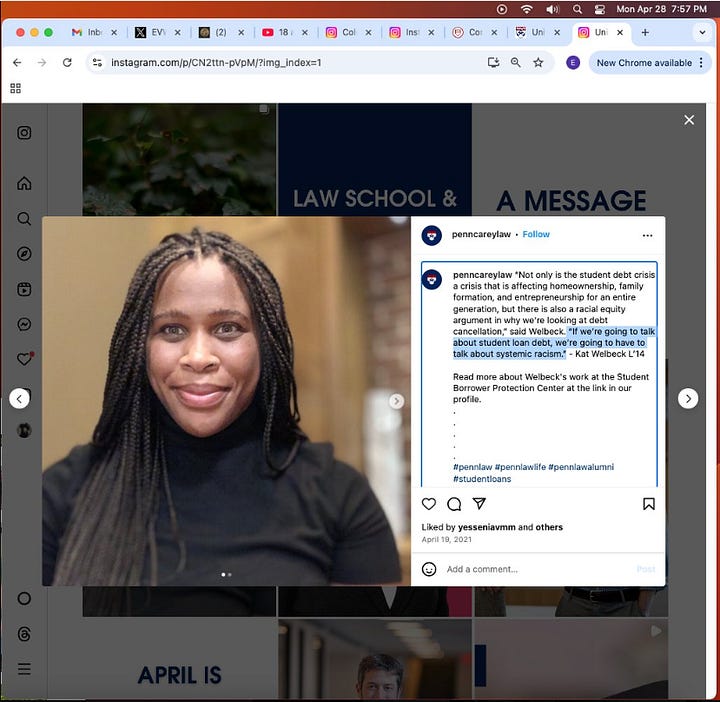
Task: Open Explore compass icon in sidebar
Action: pos(24,253)
